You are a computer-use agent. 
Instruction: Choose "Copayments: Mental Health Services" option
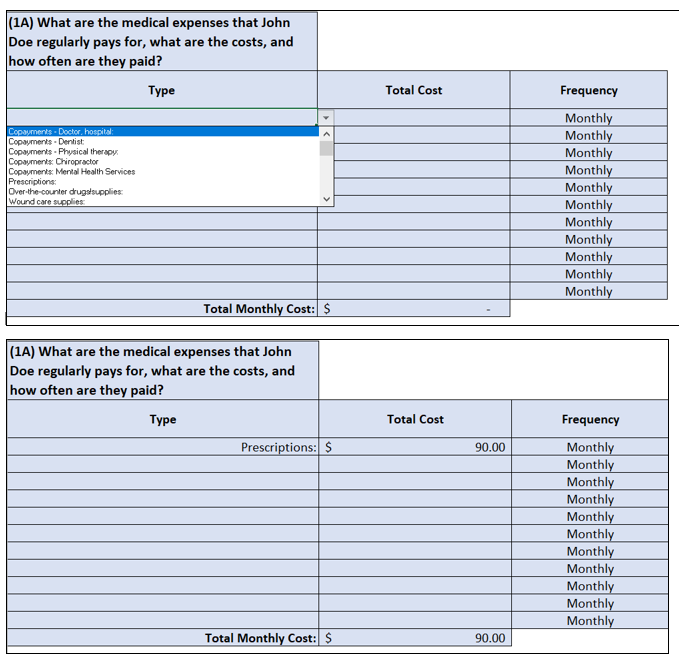tap(163, 171)
